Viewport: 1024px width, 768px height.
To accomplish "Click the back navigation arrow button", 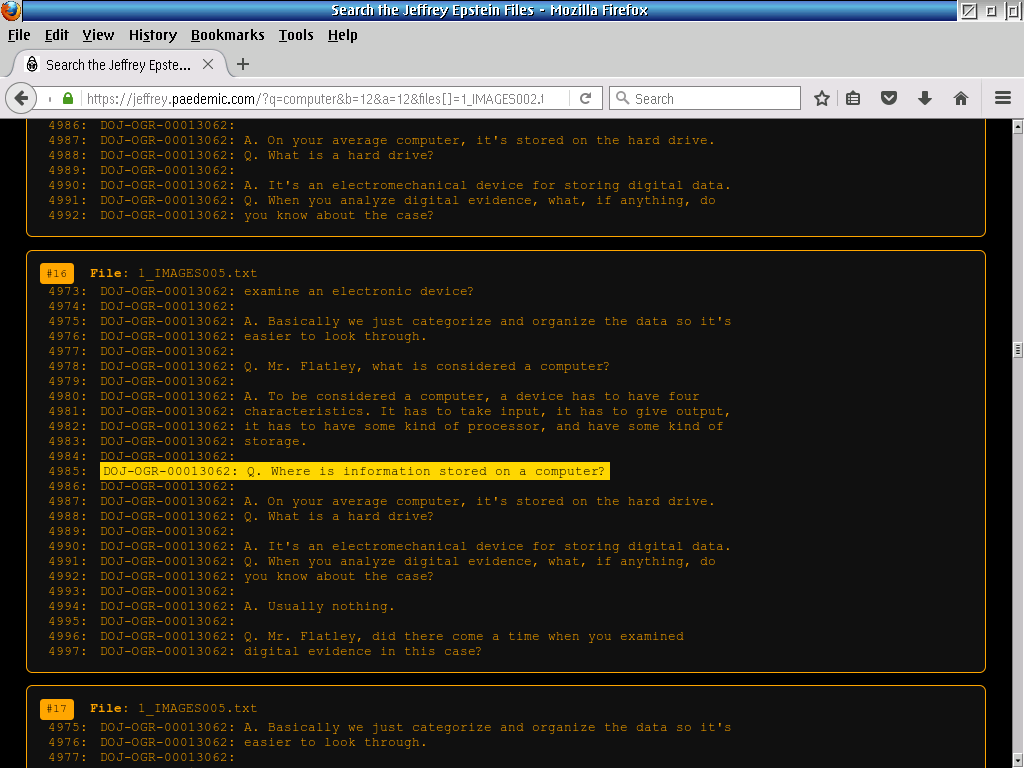I will click(21, 98).
